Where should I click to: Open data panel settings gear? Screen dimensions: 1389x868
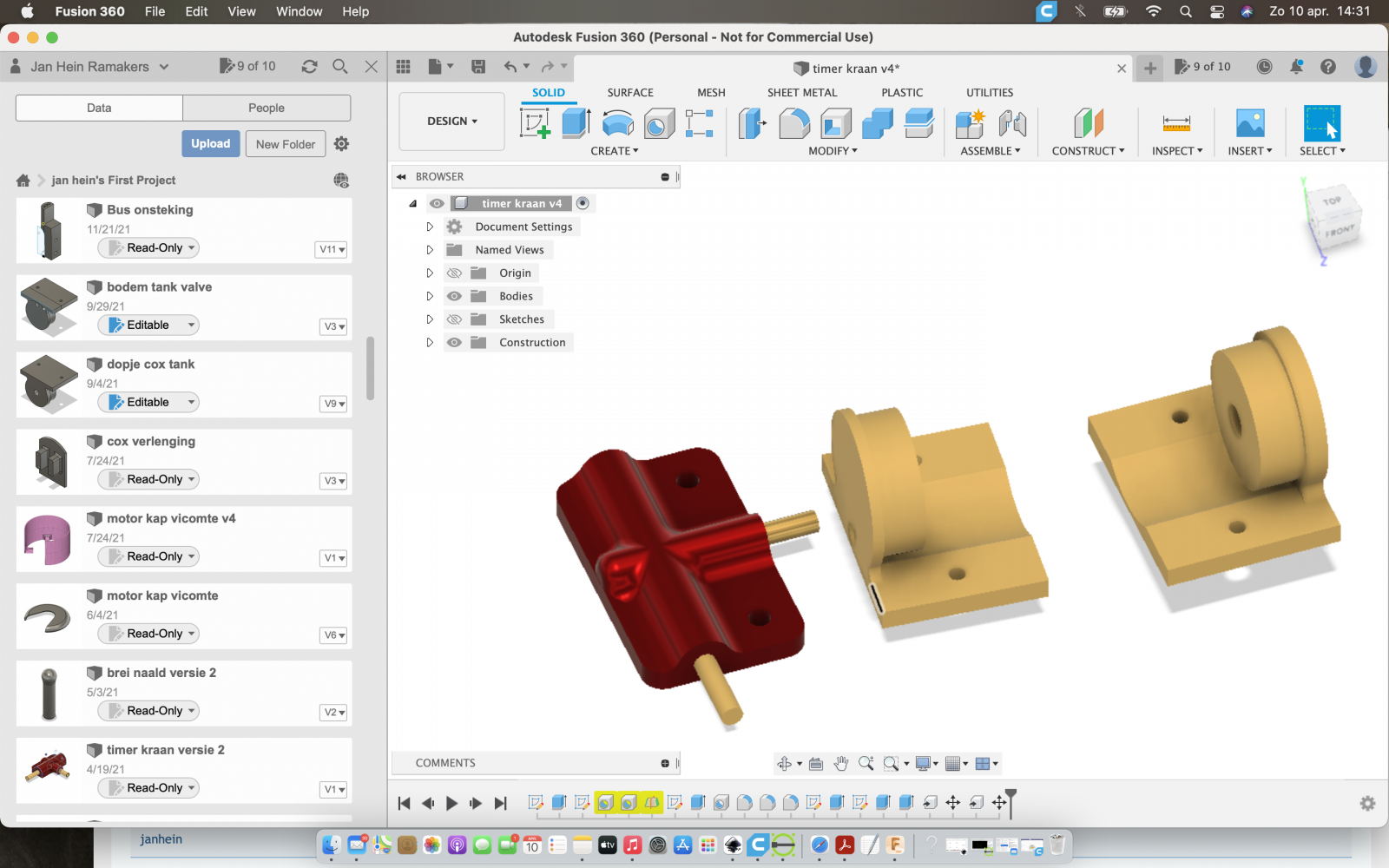coord(341,144)
